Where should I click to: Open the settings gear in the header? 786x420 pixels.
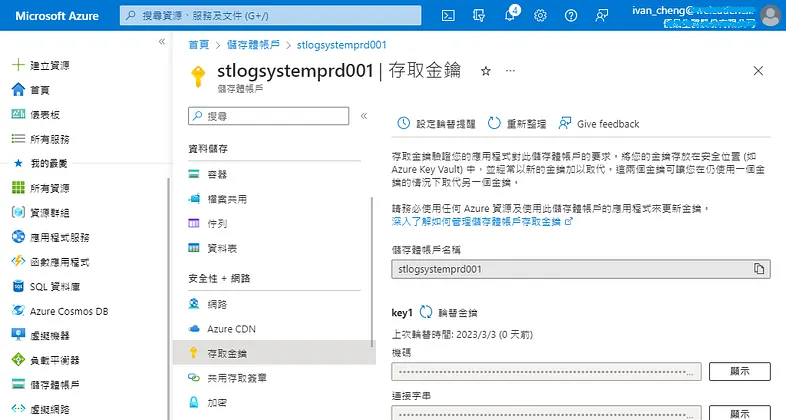540,16
